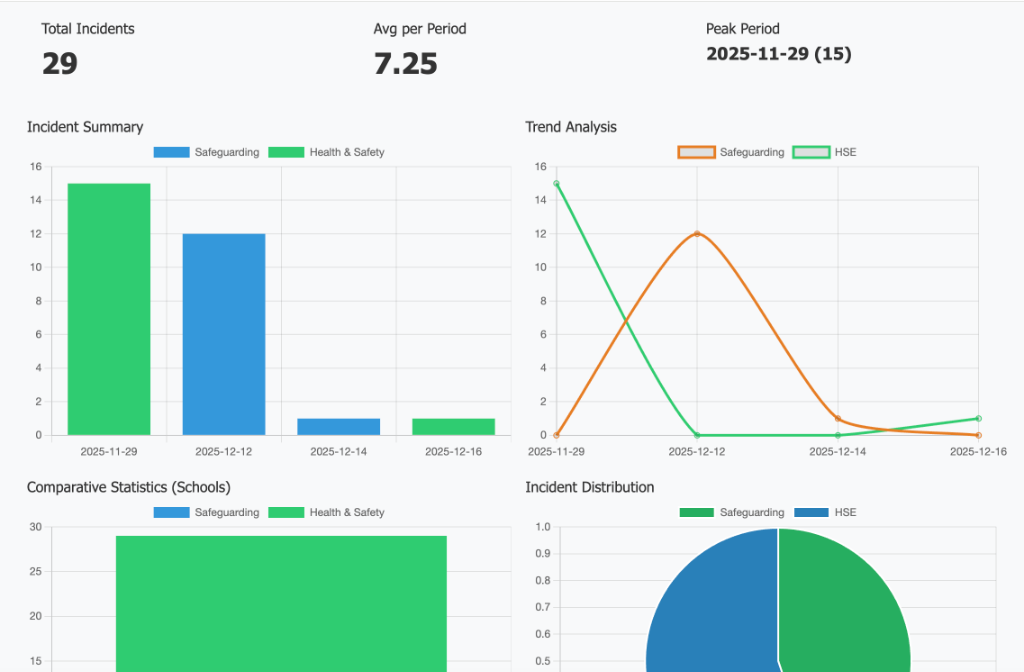The height and width of the screenshot is (672, 1024).
Task: Click HSE data point at 2025-12-16 in Trend Analysis
Action: (978, 419)
